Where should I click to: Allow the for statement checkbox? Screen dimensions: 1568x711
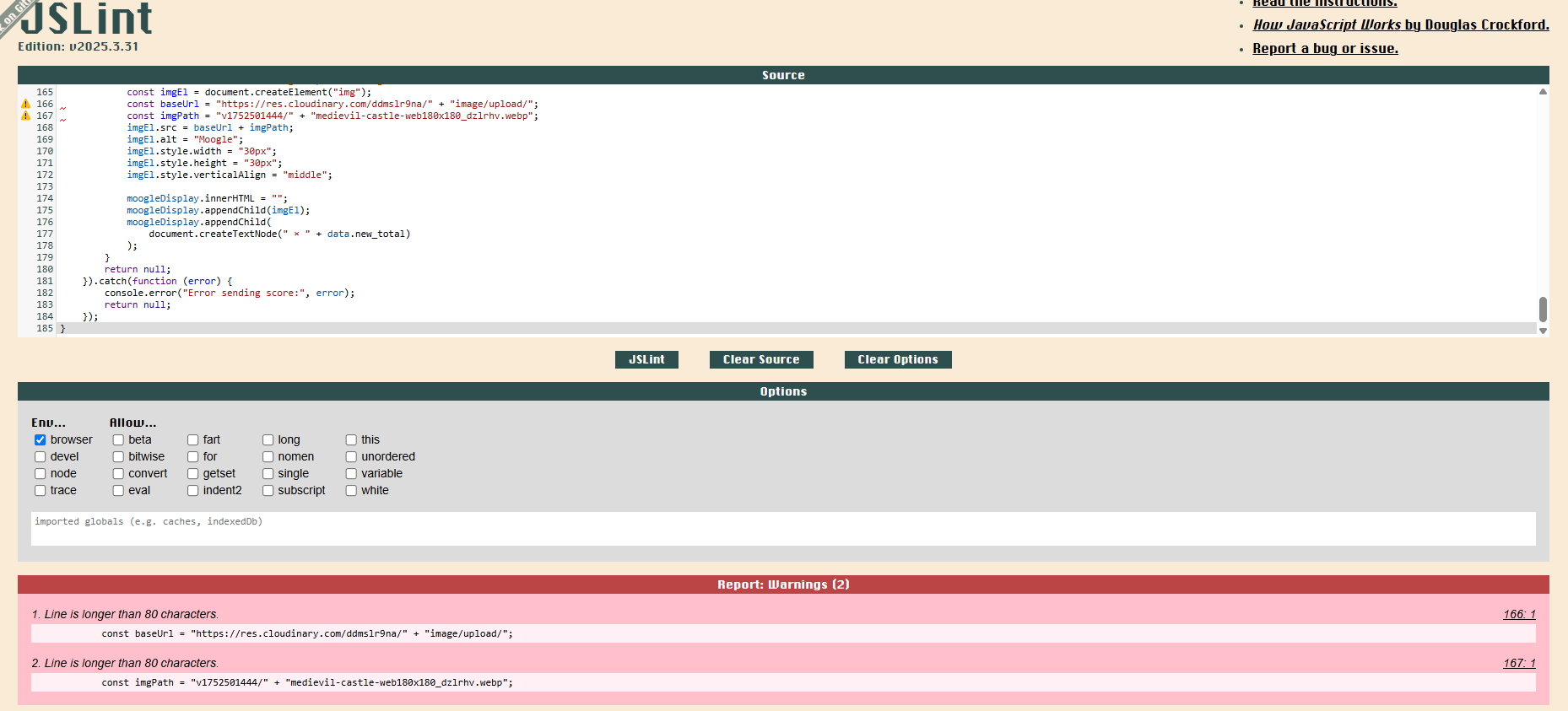pyautogui.click(x=192, y=456)
